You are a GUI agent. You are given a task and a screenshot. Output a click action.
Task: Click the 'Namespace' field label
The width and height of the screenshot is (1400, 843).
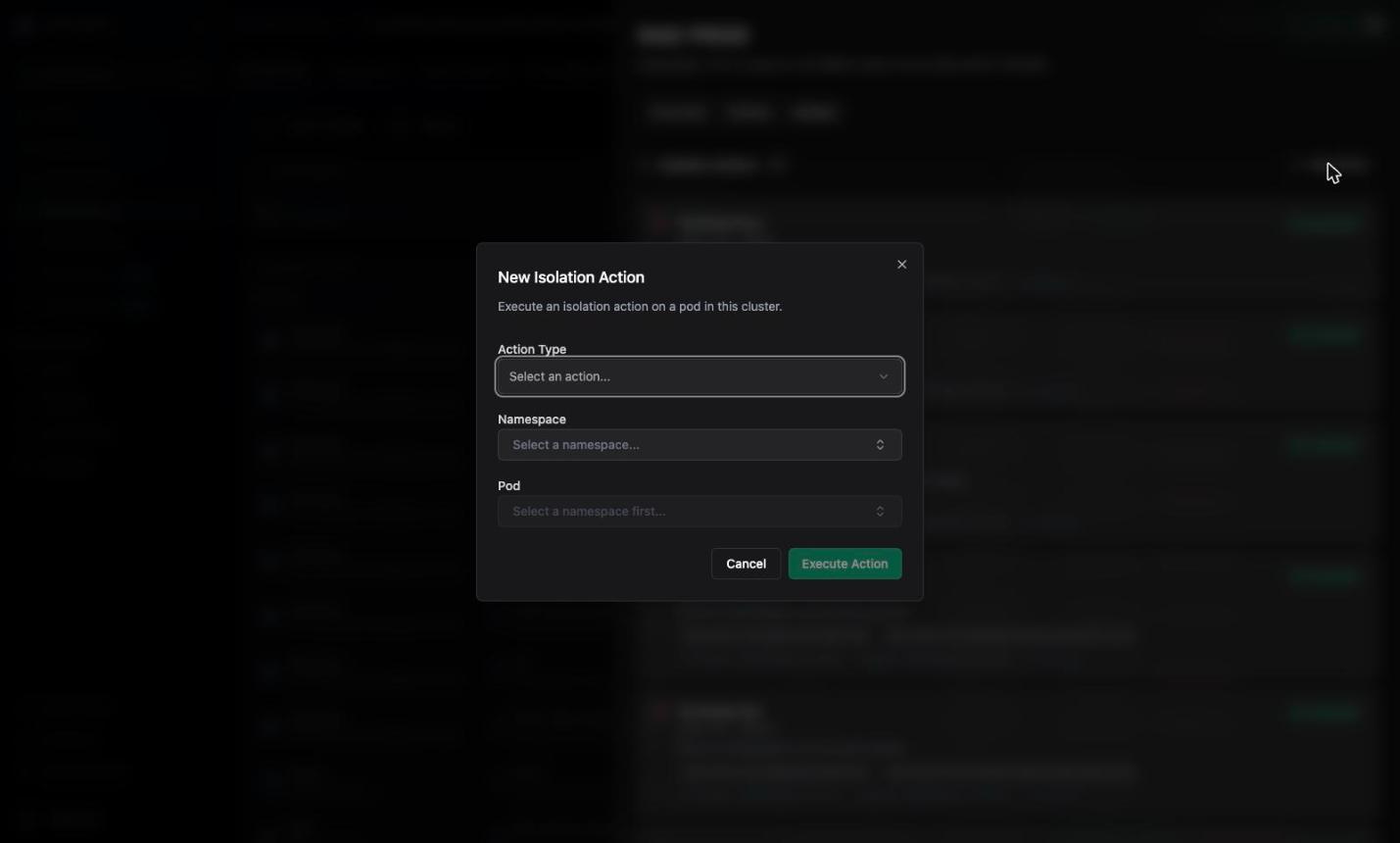tap(532, 420)
